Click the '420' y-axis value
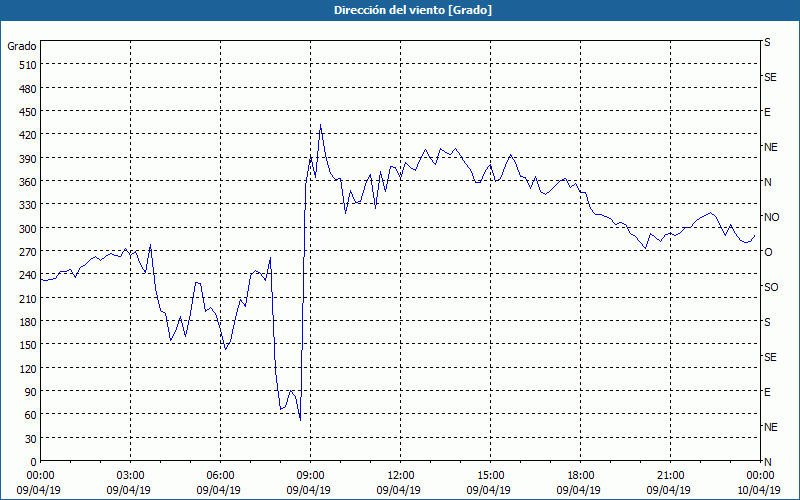The height and width of the screenshot is (500, 800). [28, 135]
